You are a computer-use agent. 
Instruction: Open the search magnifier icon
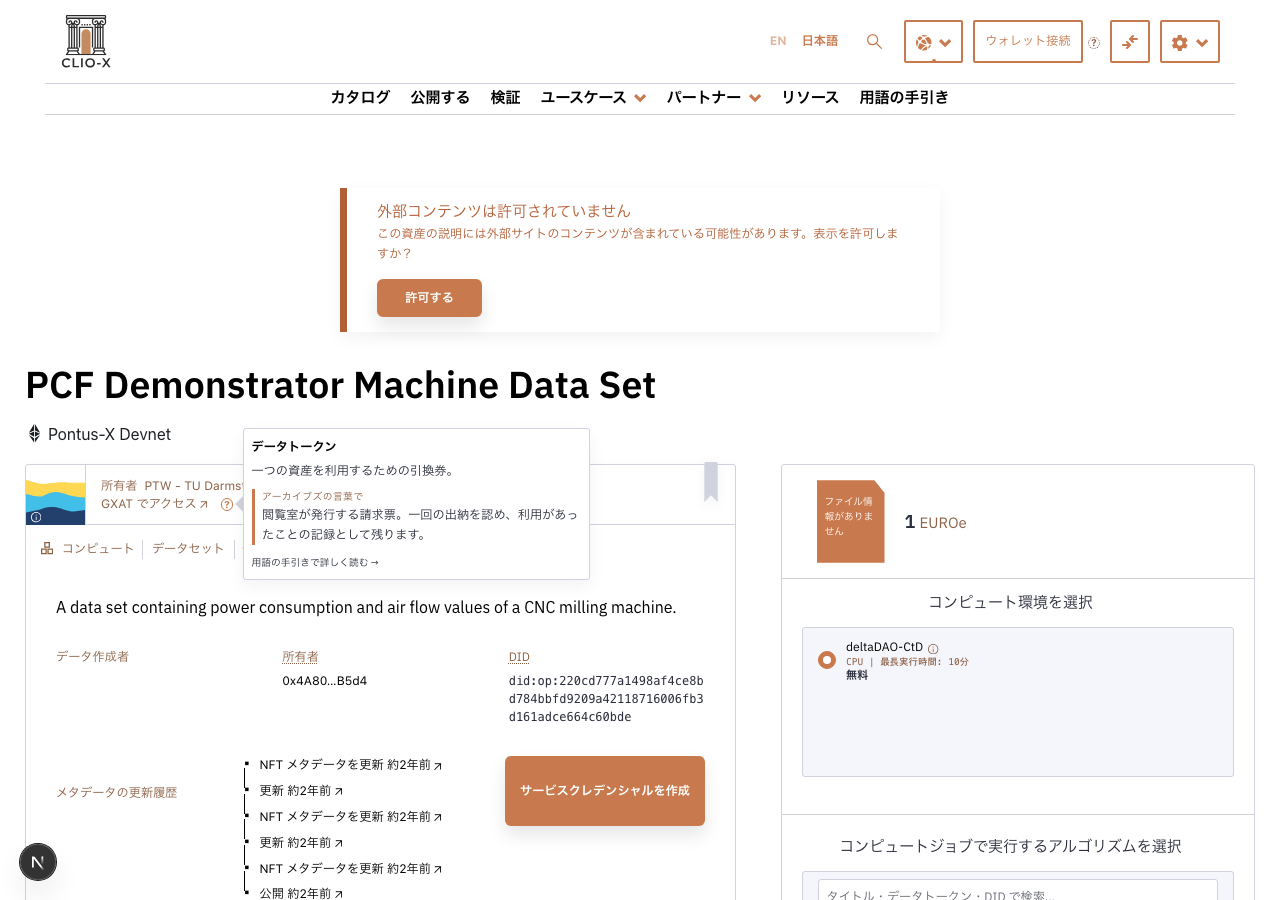pos(874,41)
